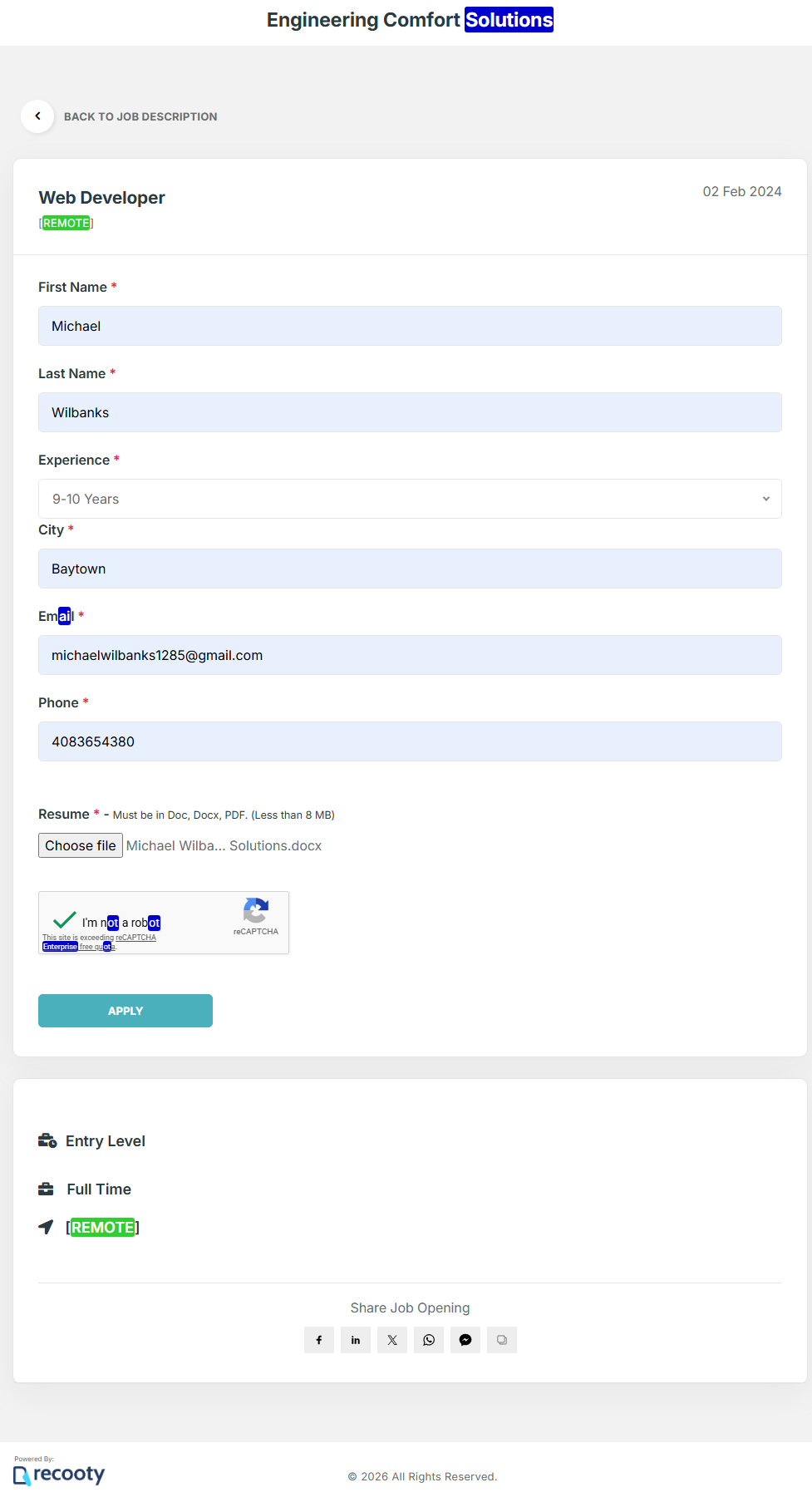The width and height of the screenshot is (812, 1502).
Task: Open the Experience dropdown
Action: [410, 499]
